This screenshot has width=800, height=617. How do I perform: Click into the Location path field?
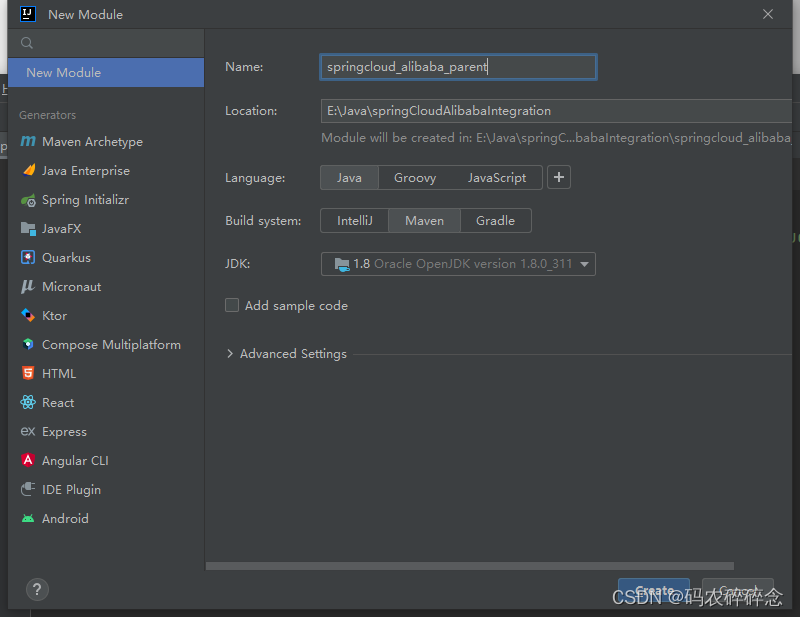[x=556, y=111]
